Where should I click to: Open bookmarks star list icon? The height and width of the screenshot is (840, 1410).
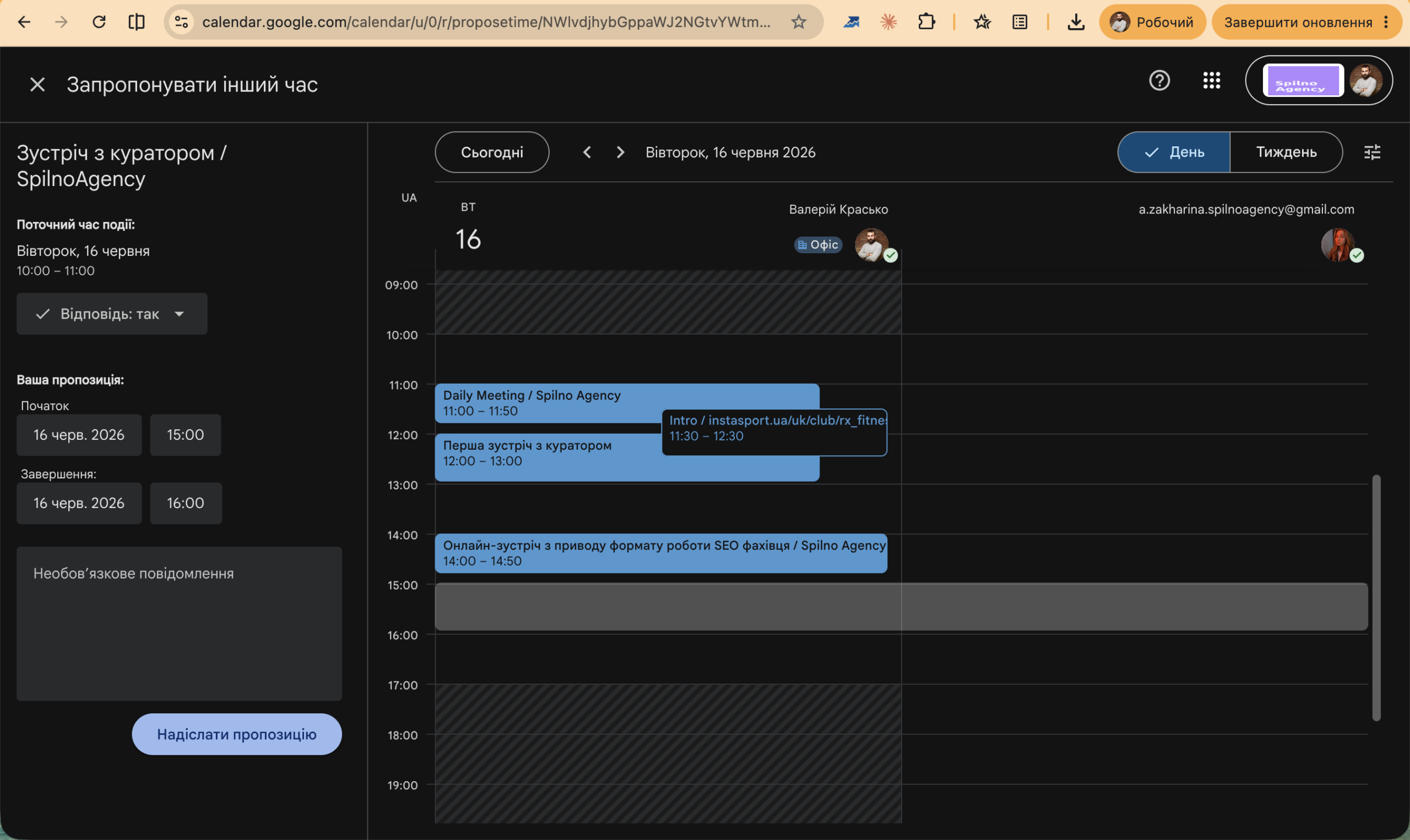click(982, 22)
